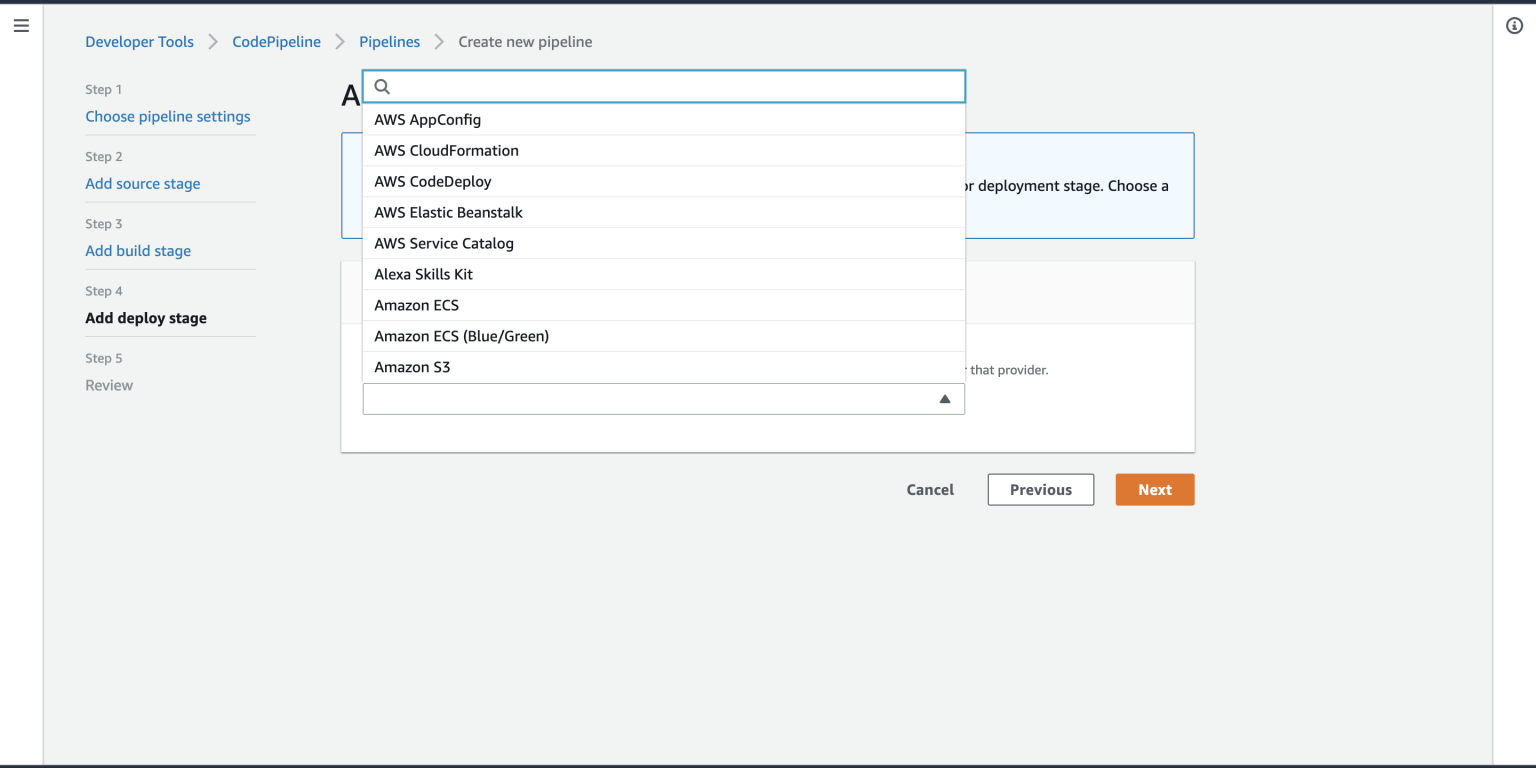Click the Next button
Image resolution: width=1536 pixels, height=768 pixels.
[x=1154, y=489]
